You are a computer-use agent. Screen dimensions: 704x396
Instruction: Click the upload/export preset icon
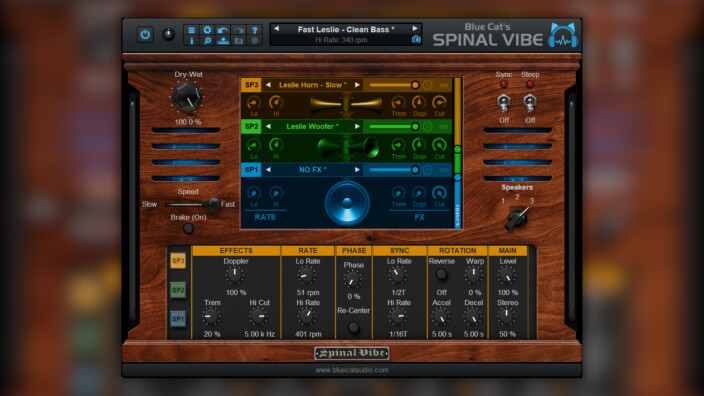tap(223, 41)
